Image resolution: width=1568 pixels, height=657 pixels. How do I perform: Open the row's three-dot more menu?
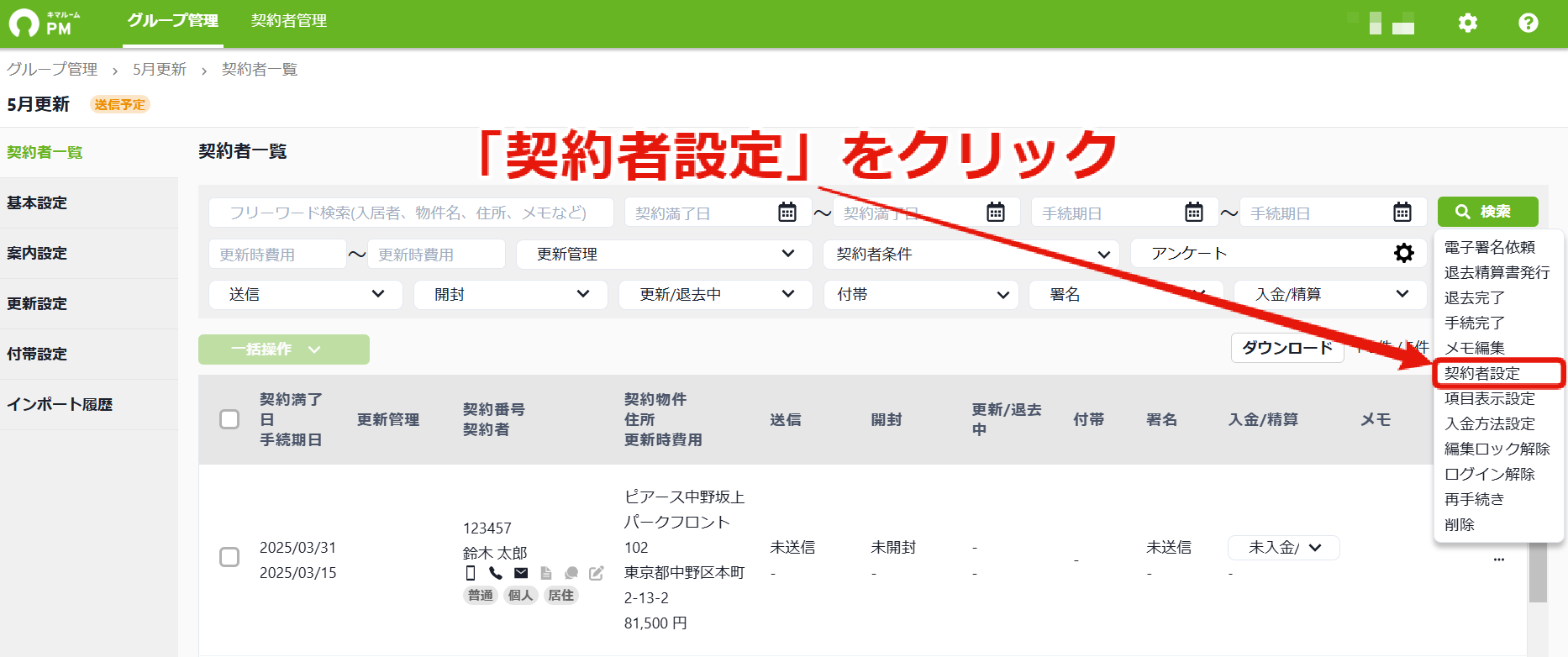(x=1499, y=560)
